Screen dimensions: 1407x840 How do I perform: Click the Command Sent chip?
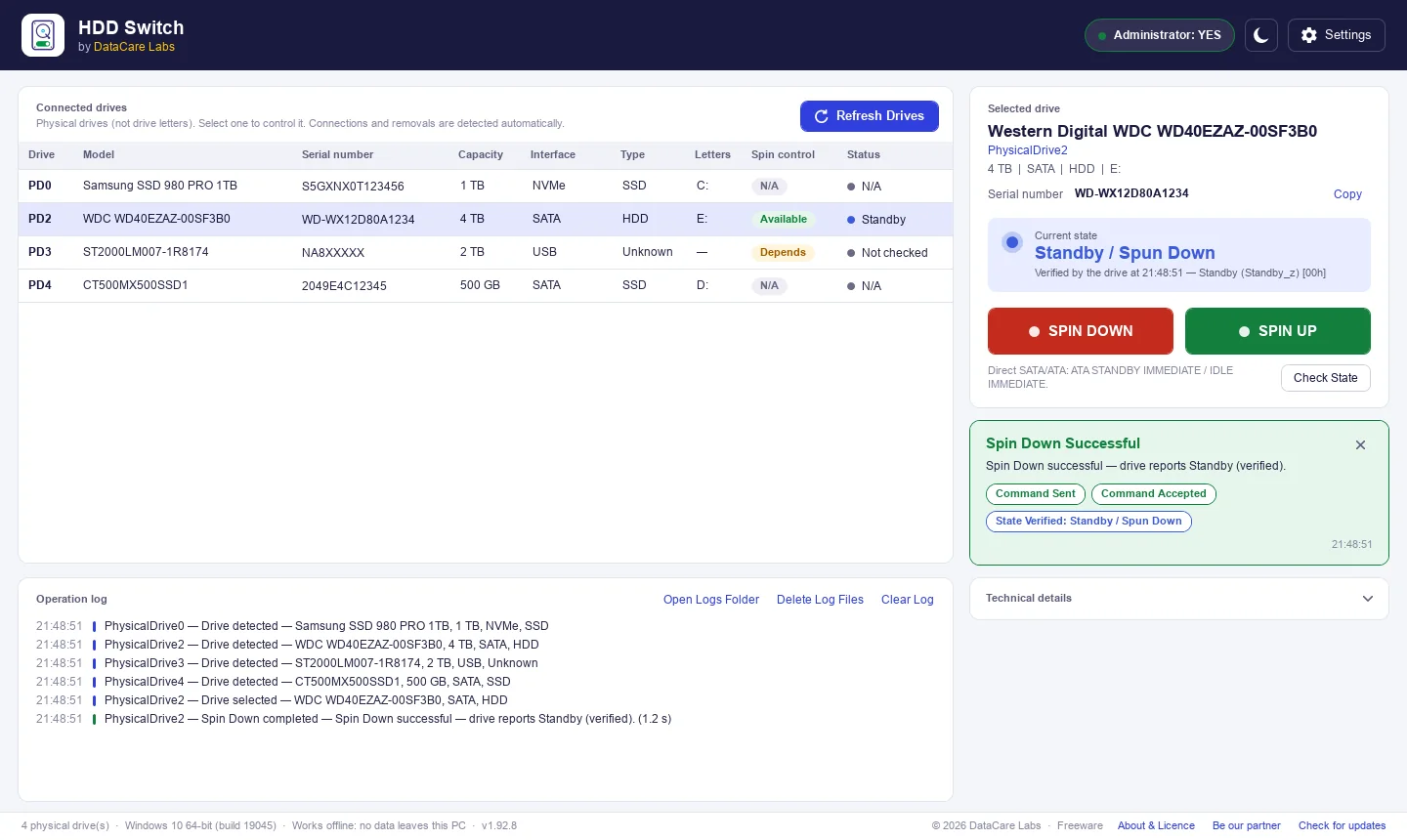[1036, 494]
